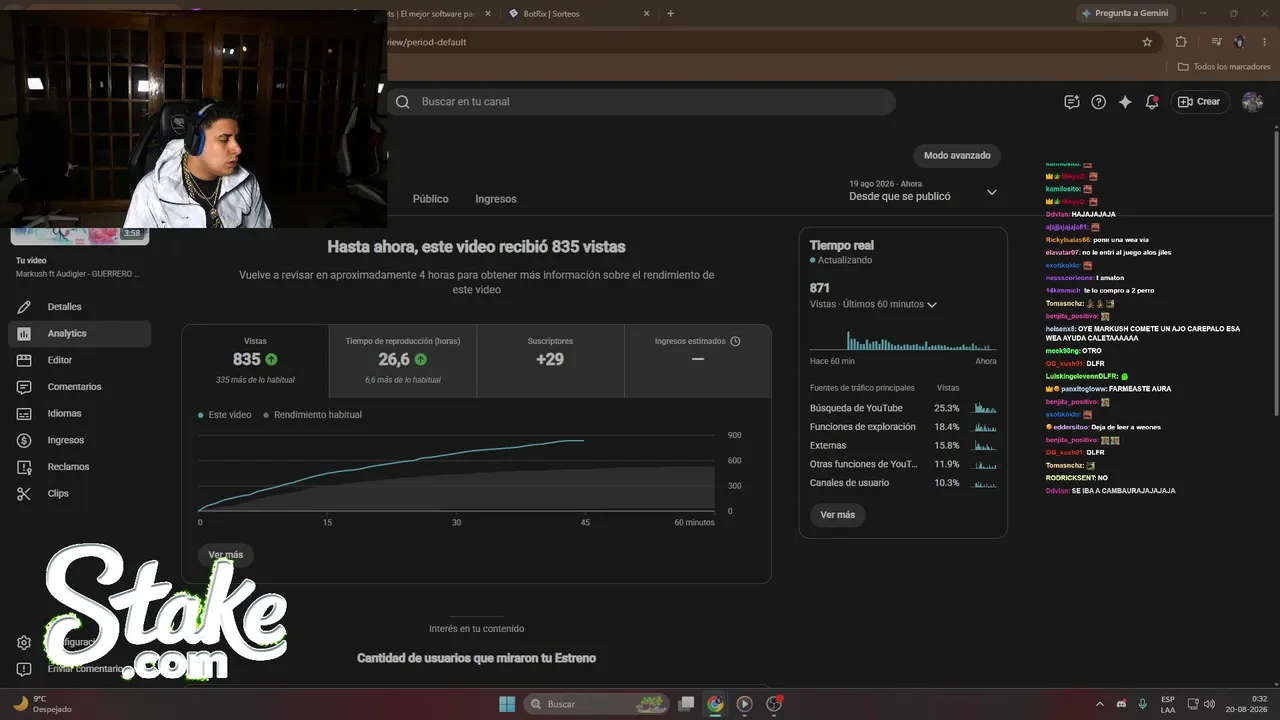
Task: Bookmark this page with the star icon
Action: (1147, 42)
